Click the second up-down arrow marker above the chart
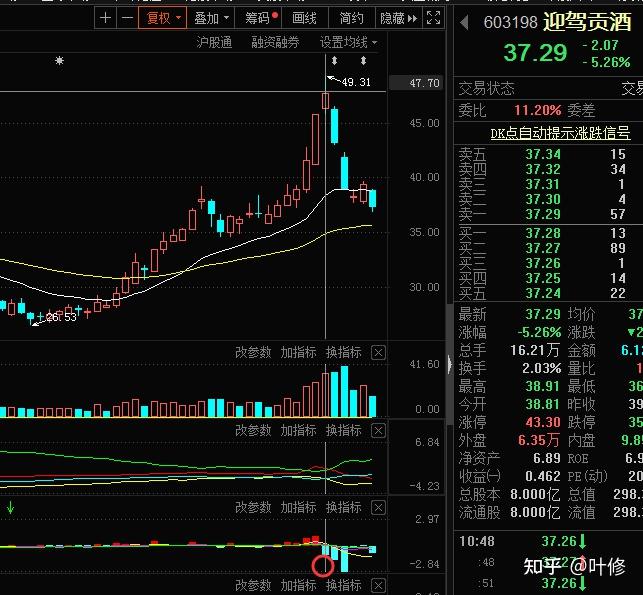Image resolution: width=643 pixels, height=595 pixels. point(363,61)
